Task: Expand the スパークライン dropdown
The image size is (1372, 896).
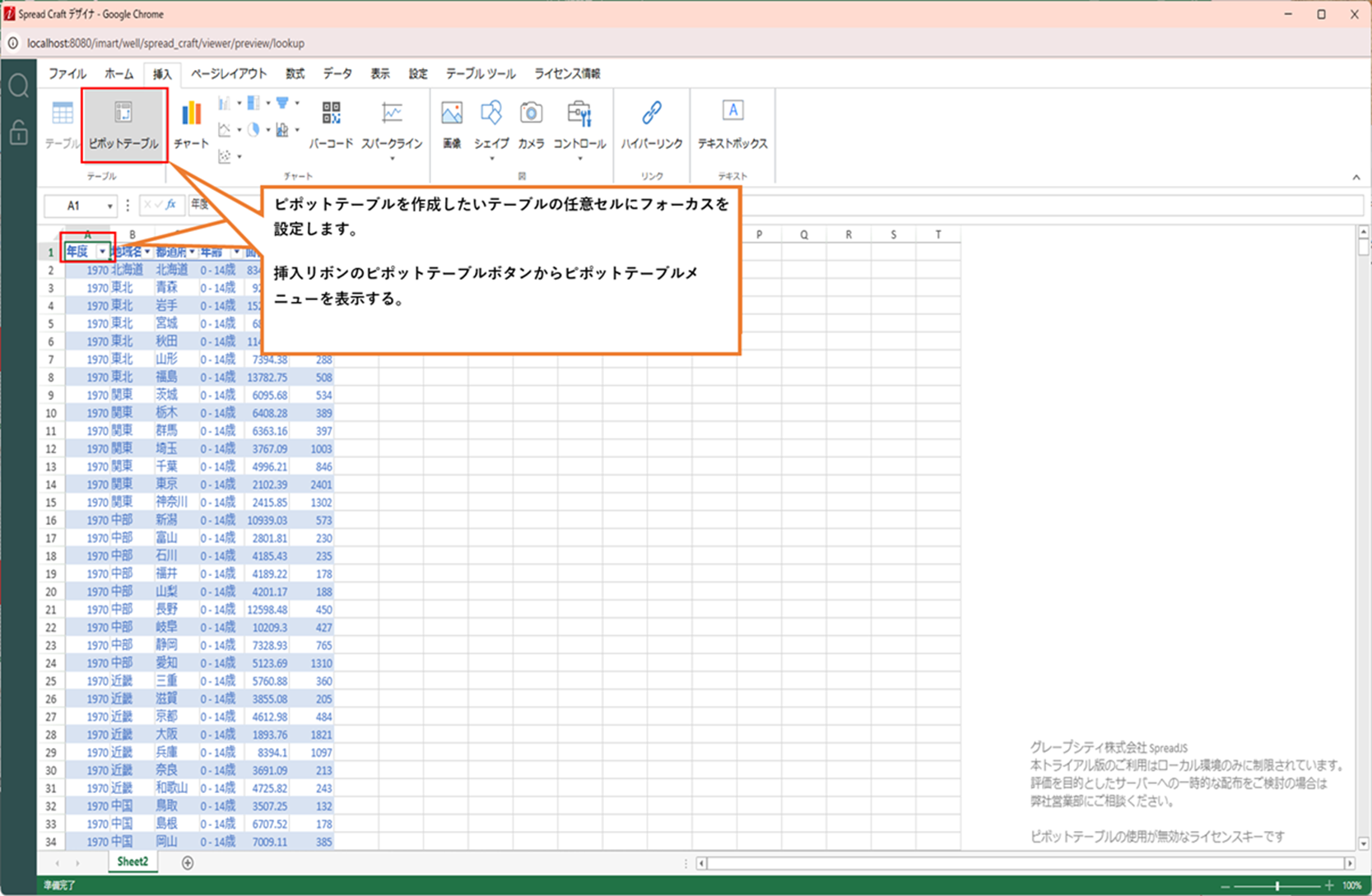Action: [x=392, y=158]
